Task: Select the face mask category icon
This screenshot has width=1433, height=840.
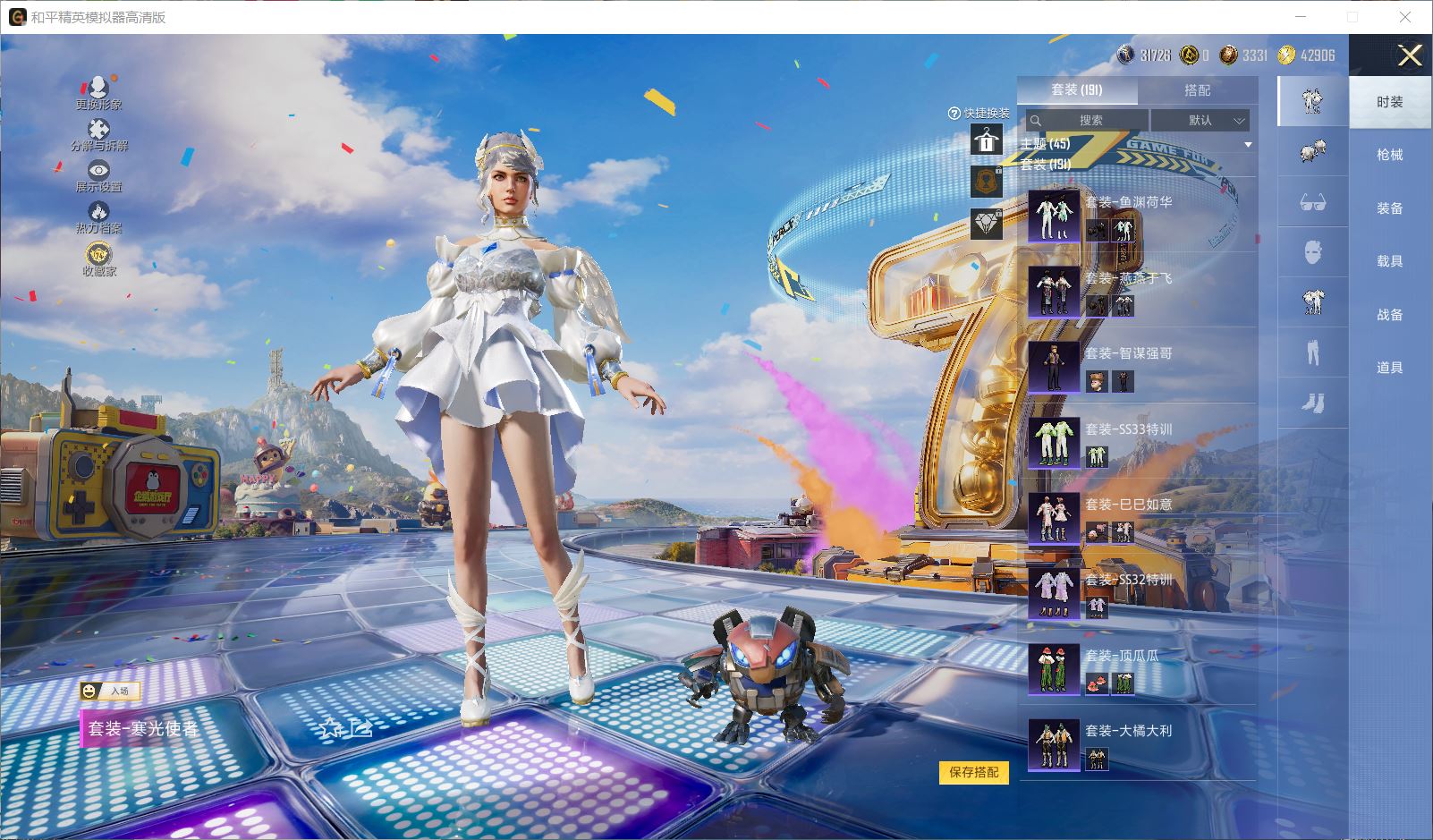Action: coord(1312,252)
